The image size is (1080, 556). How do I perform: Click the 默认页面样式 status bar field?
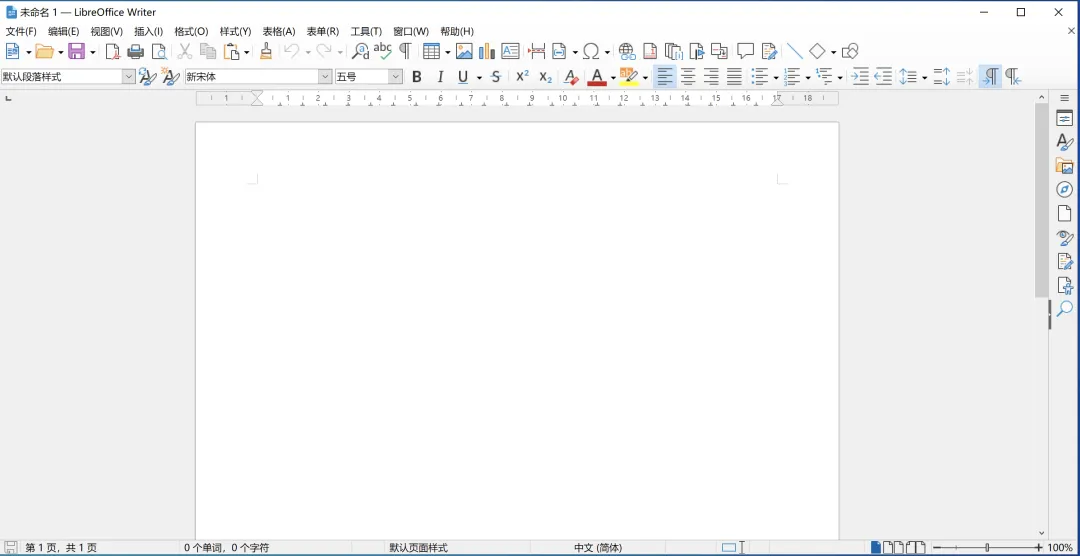pos(419,548)
